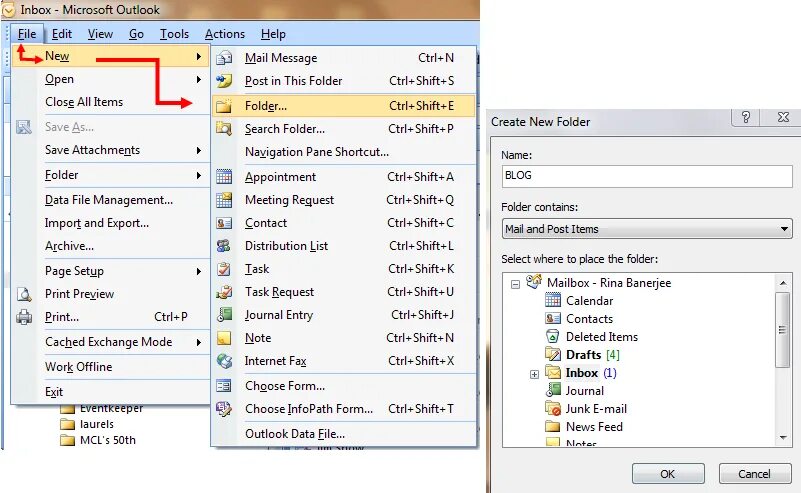
Task: Choose Outlook Data File
Action: [x=295, y=434]
